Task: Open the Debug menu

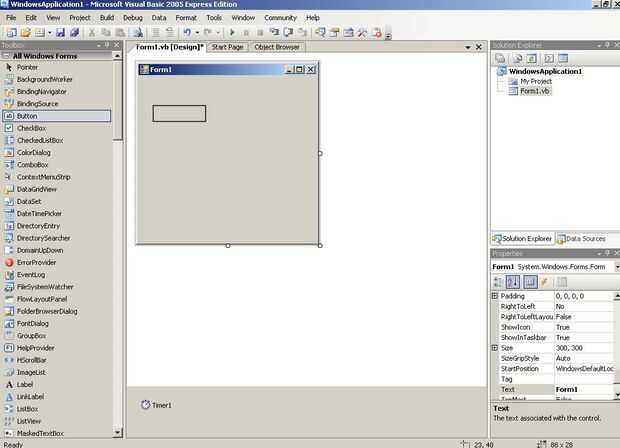Action: click(133, 18)
